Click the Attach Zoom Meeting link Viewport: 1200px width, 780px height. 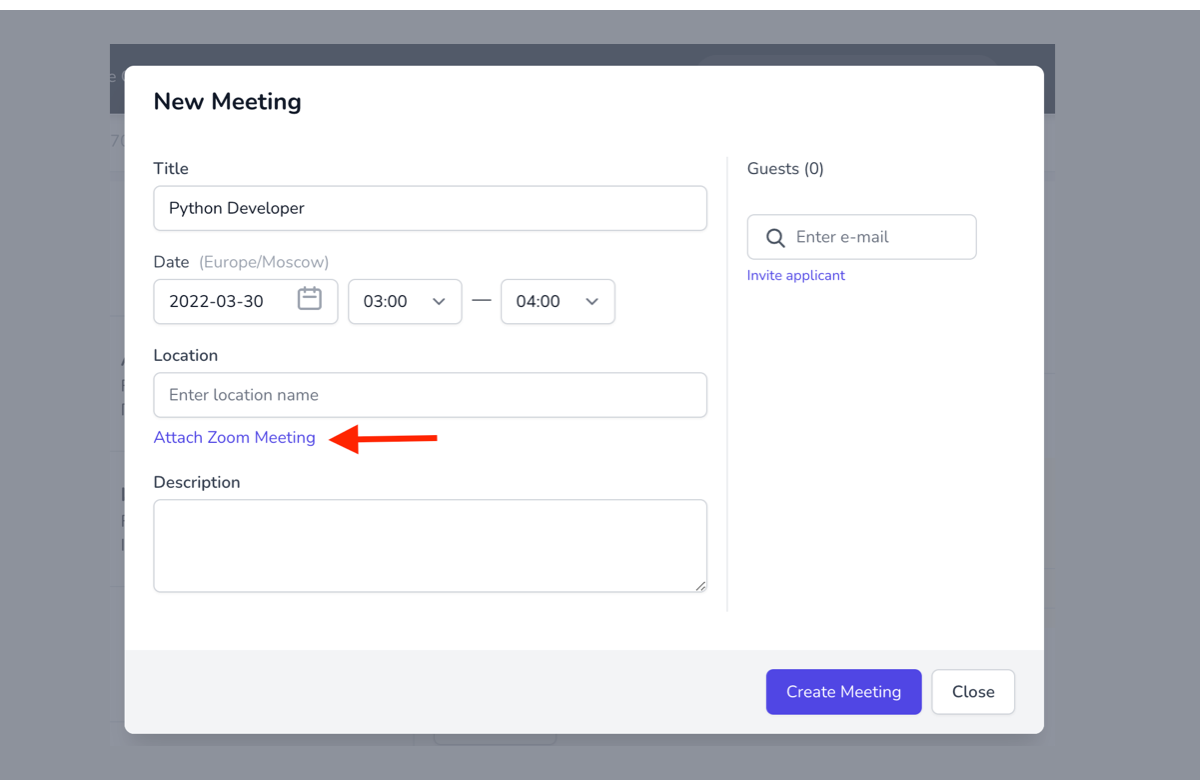pos(234,437)
